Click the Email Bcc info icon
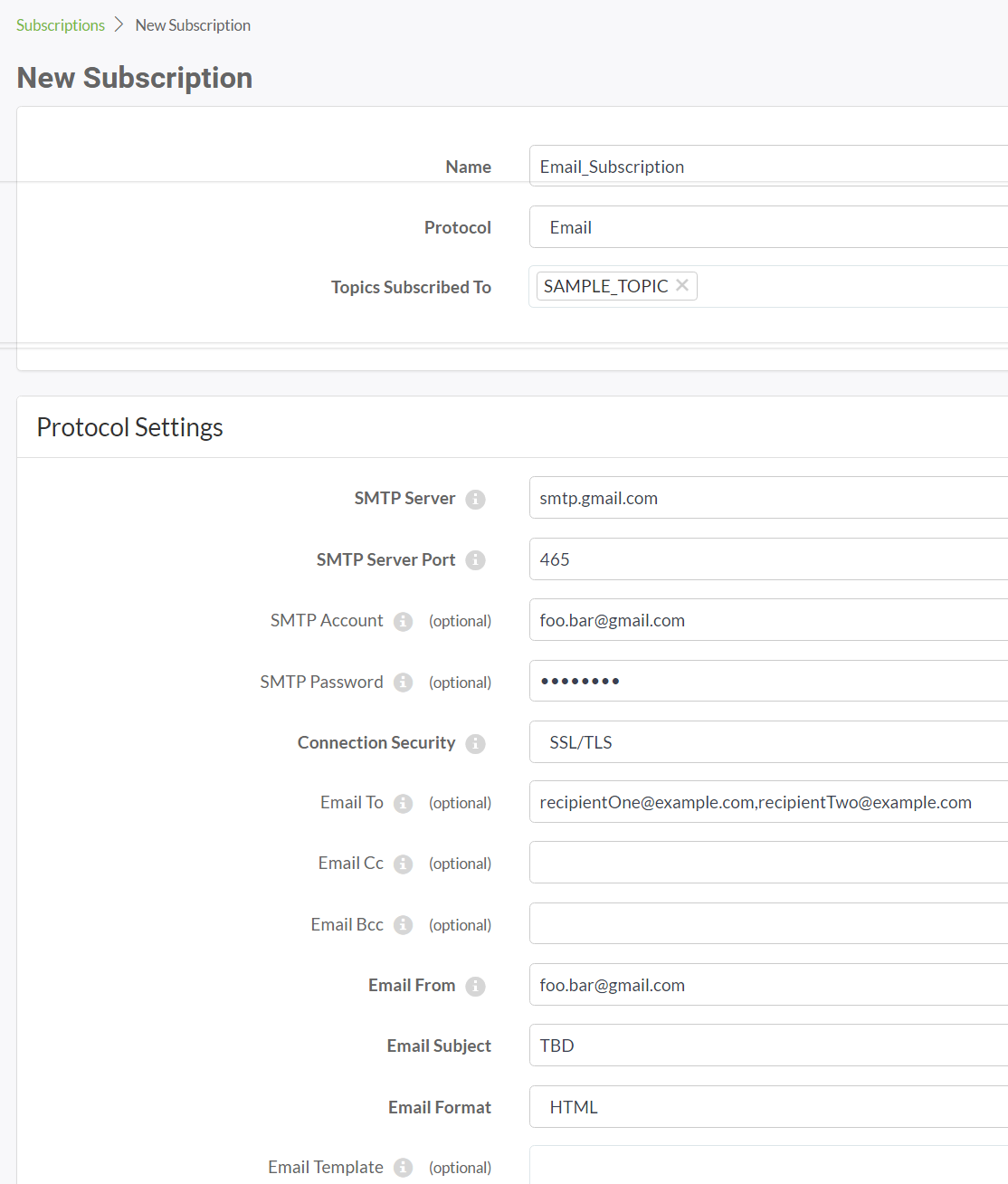 click(x=404, y=925)
